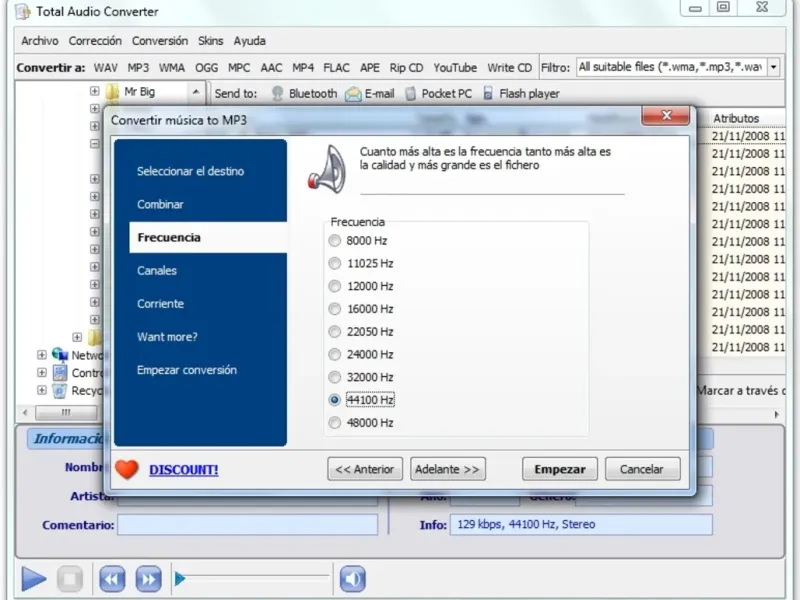Expand the Network tree node
The width and height of the screenshot is (800, 600).
[x=42, y=355]
